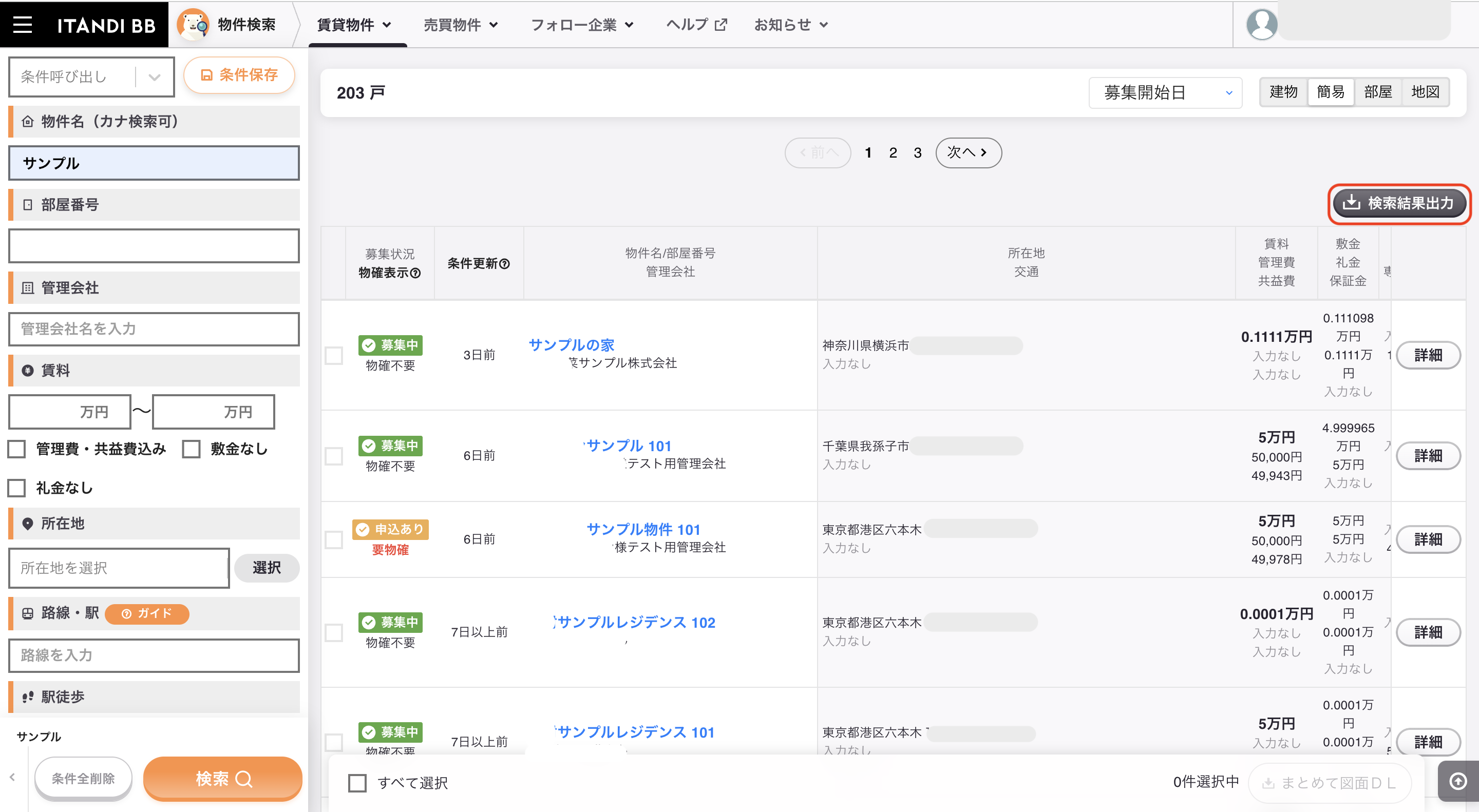Expand the 売買物件 menu
This screenshot has height=812, width=1479.
(461, 25)
